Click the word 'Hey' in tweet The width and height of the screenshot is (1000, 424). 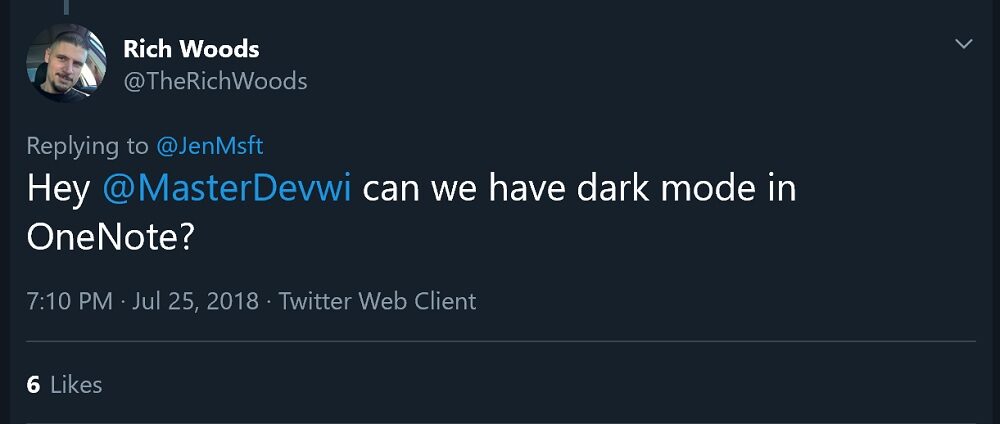click(58, 189)
